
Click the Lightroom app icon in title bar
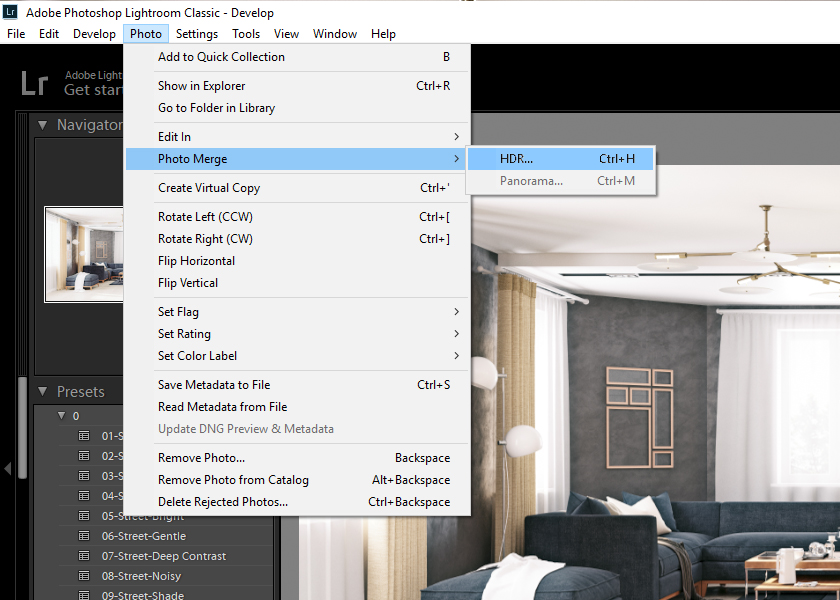pos(10,12)
